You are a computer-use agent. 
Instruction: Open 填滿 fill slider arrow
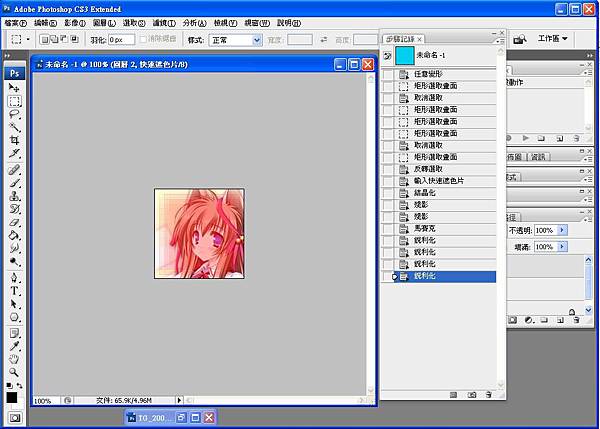[x=562, y=246]
